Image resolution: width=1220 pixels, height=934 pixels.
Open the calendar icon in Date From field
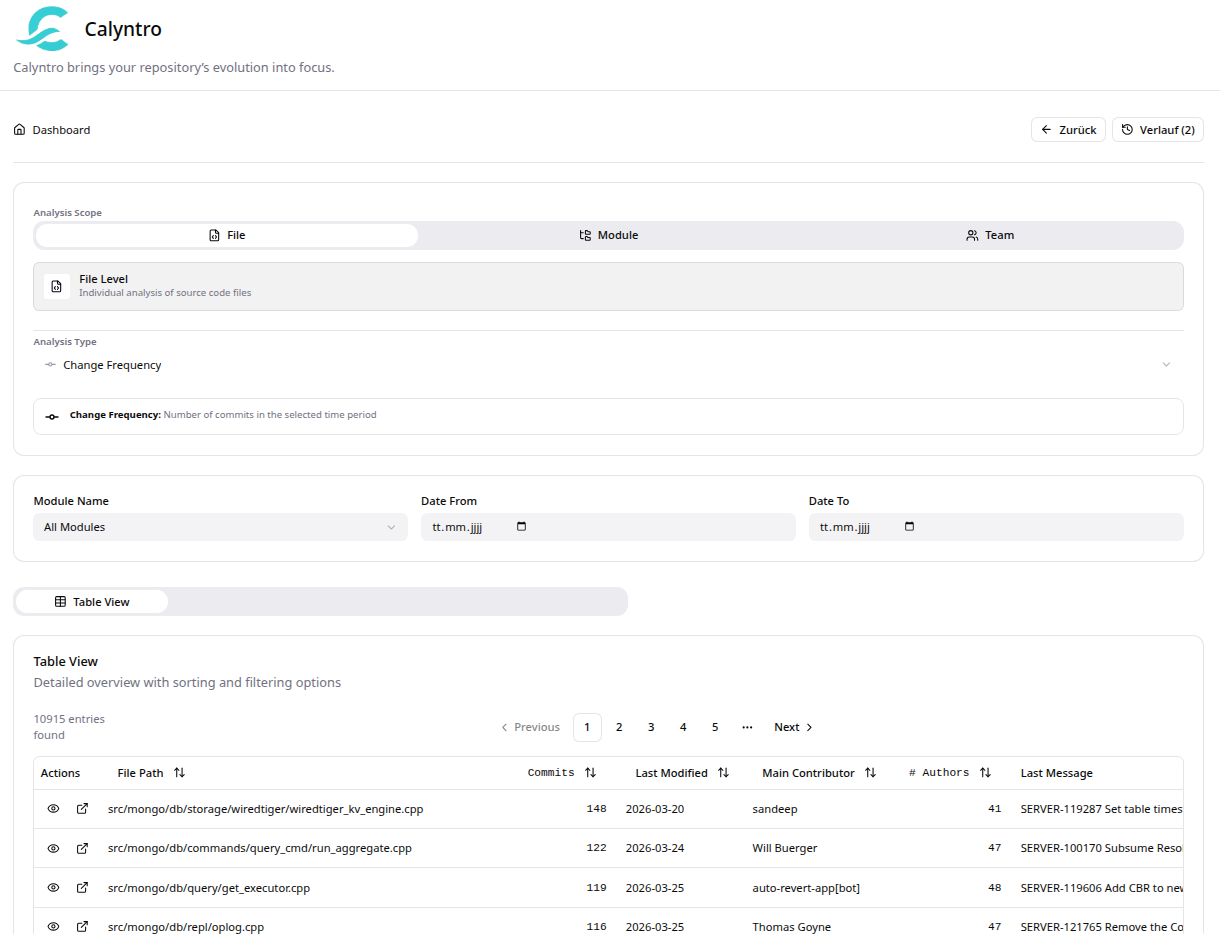pyautogui.click(x=521, y=526)
